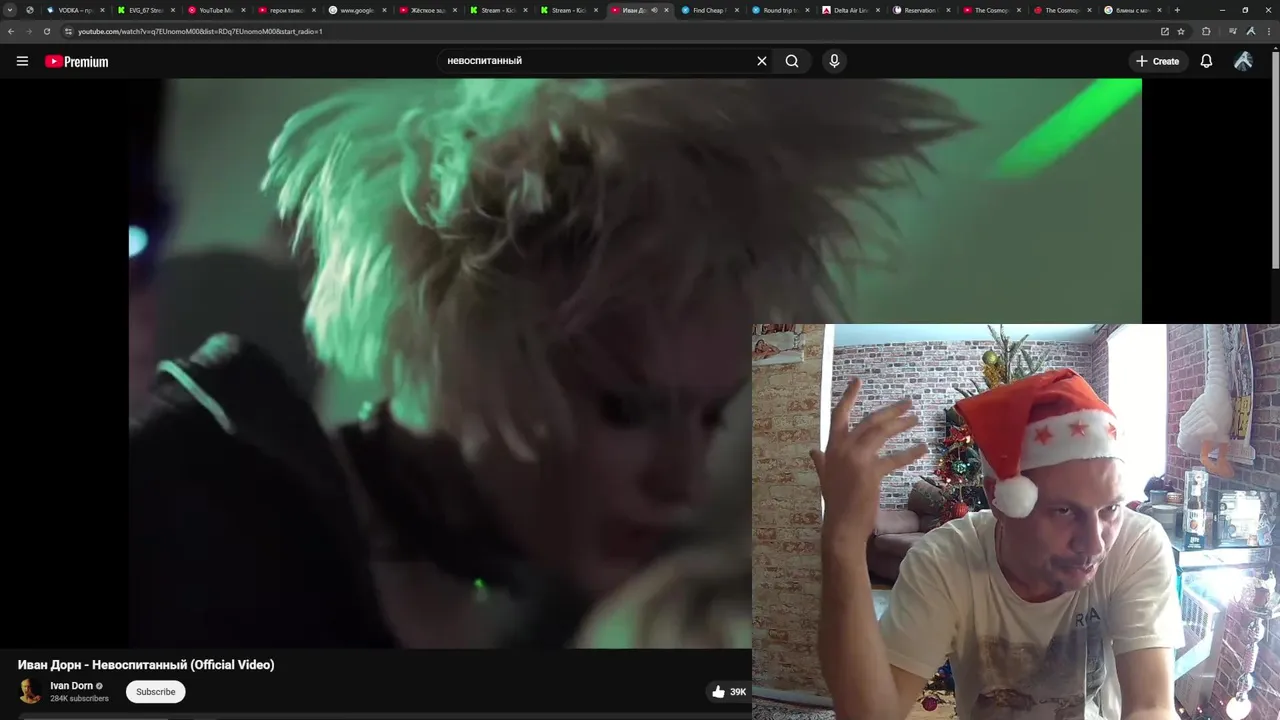Viewport: 1280px width, 720px height.
Task: Expand the tab search dropdown arrow
Action: coord(10,10)
